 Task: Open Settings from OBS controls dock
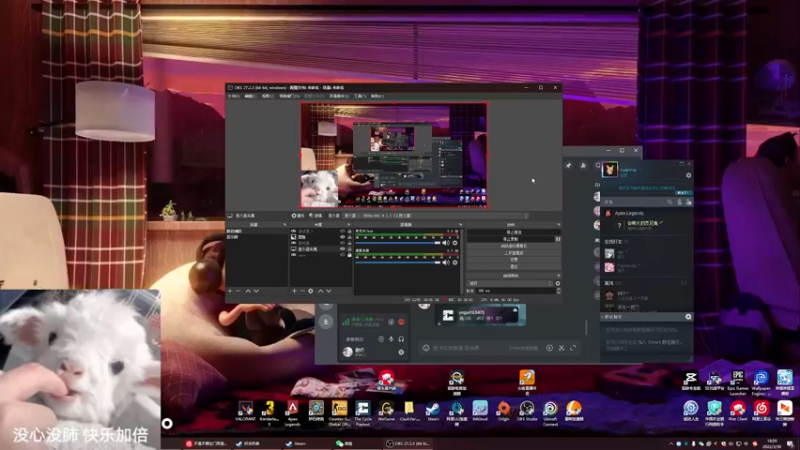[x=514, y=260]
